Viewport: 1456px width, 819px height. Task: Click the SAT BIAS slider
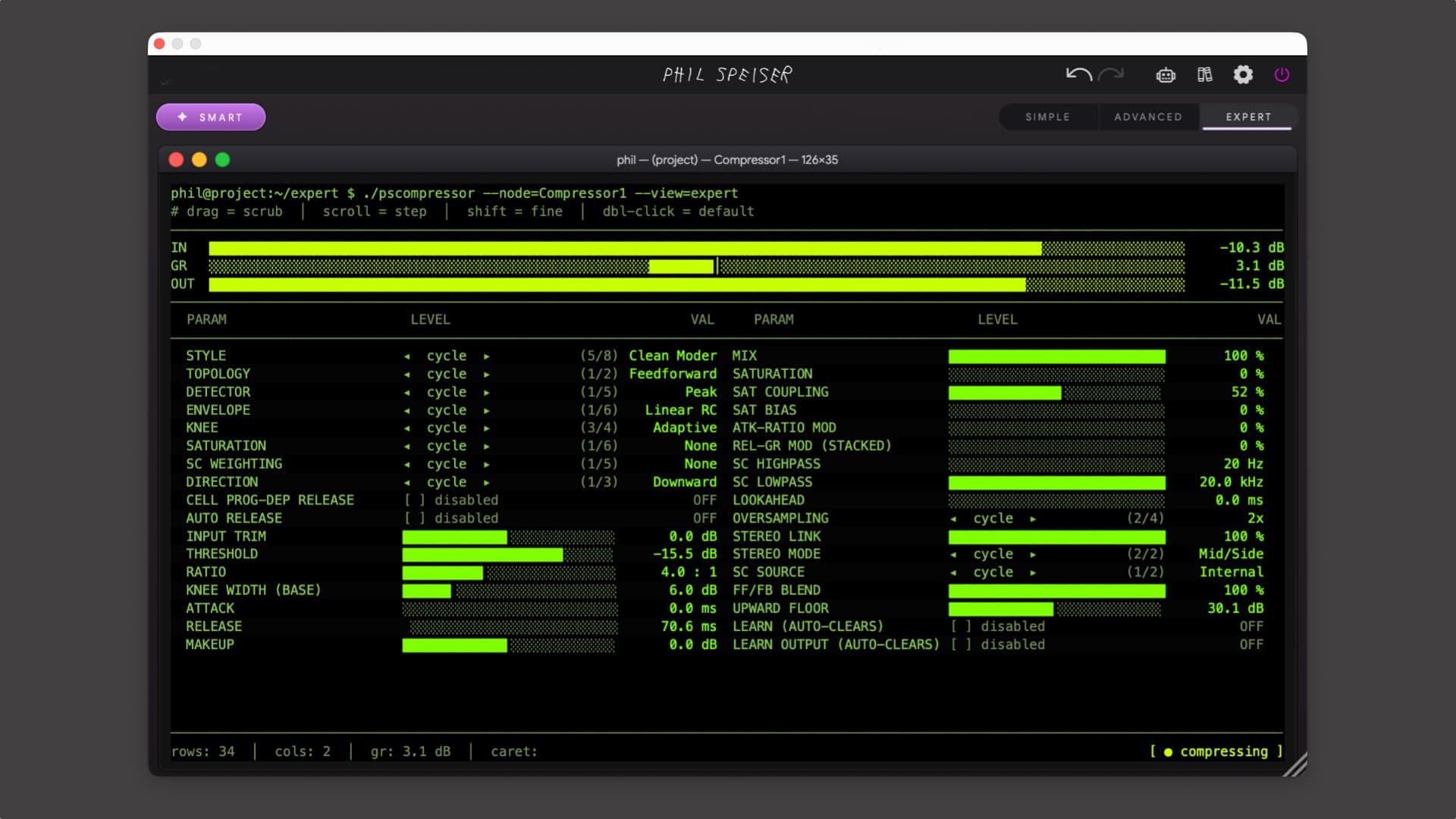1056,410
